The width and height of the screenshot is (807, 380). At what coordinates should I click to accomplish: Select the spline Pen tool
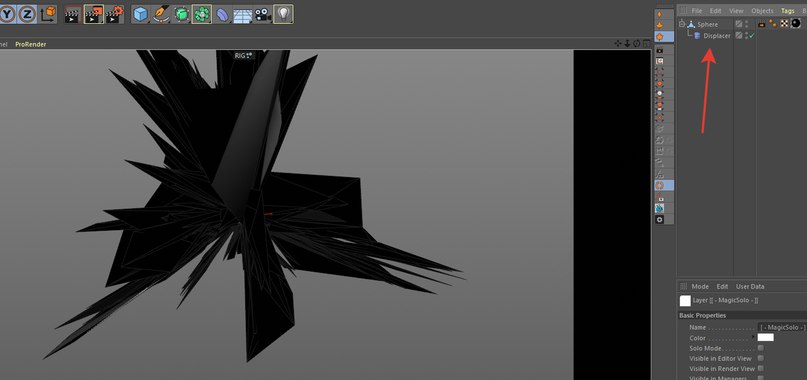tap(161, 14)
